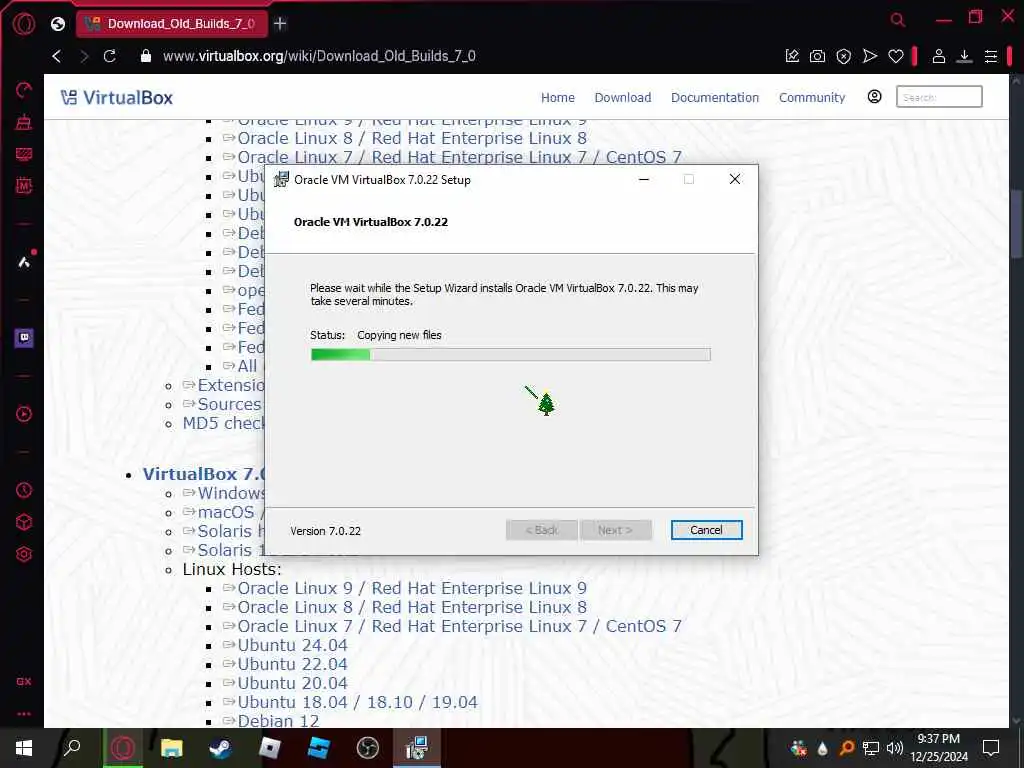1024x768 pixels.
Task: Open GX Control speedometer icon in sidebar
Action: pos(24,89)
